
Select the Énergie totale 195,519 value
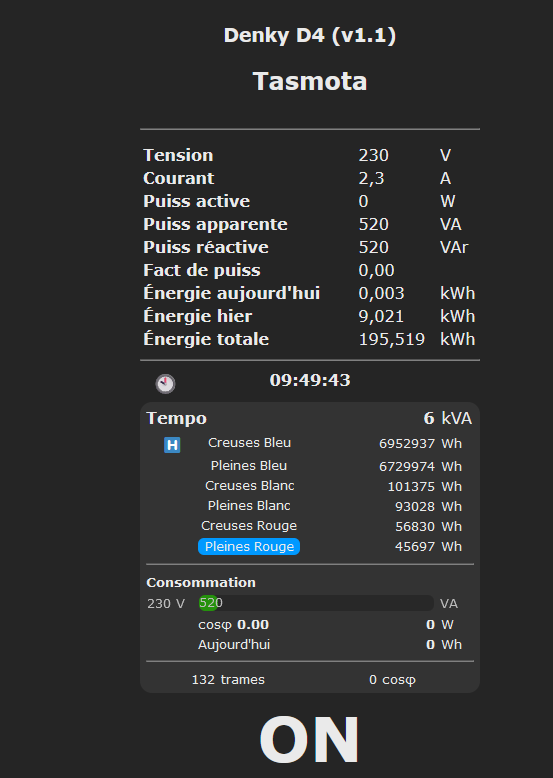point(391,339)
